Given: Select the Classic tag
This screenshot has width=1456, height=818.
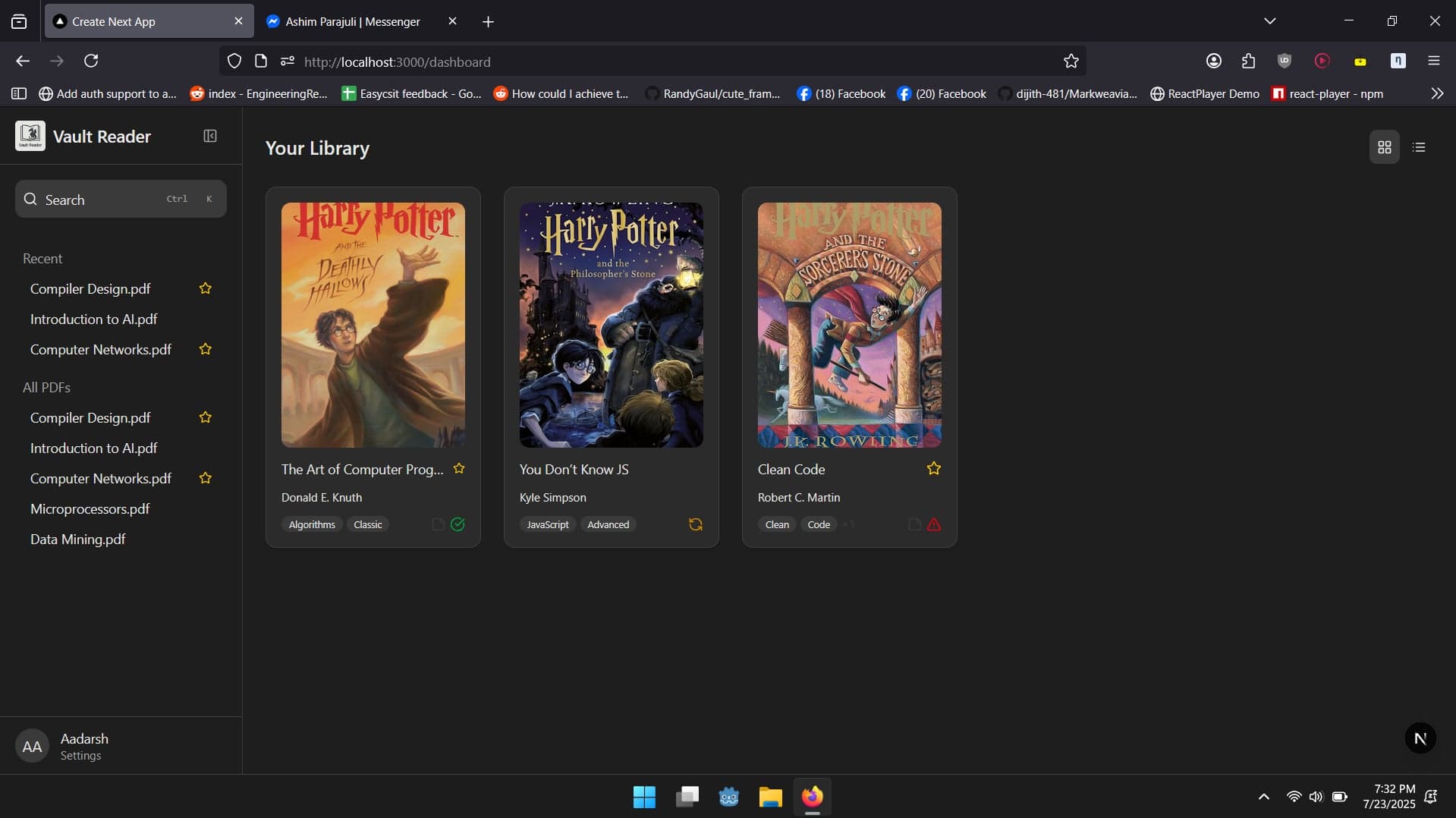Looking at the screenshot, I should (x=368, y=524).
